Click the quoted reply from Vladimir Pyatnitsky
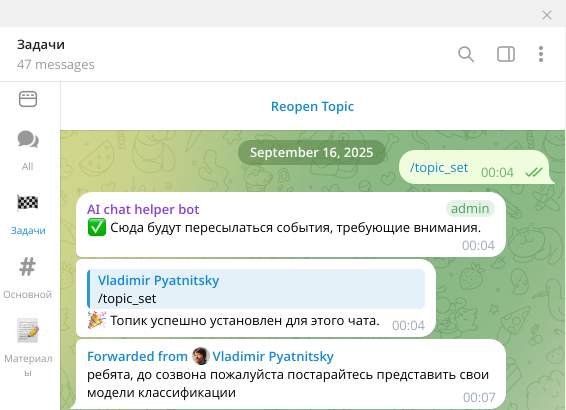Viewport: 566px width, 410px height. pos(256,289)
